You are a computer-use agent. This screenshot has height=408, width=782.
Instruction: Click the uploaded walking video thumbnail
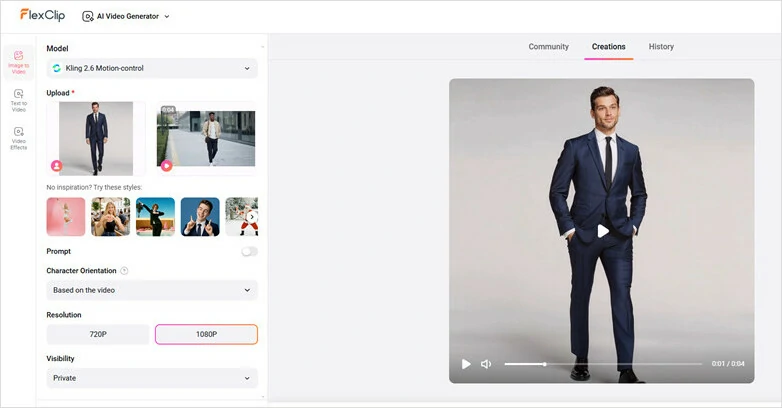(x=206, y=139)
